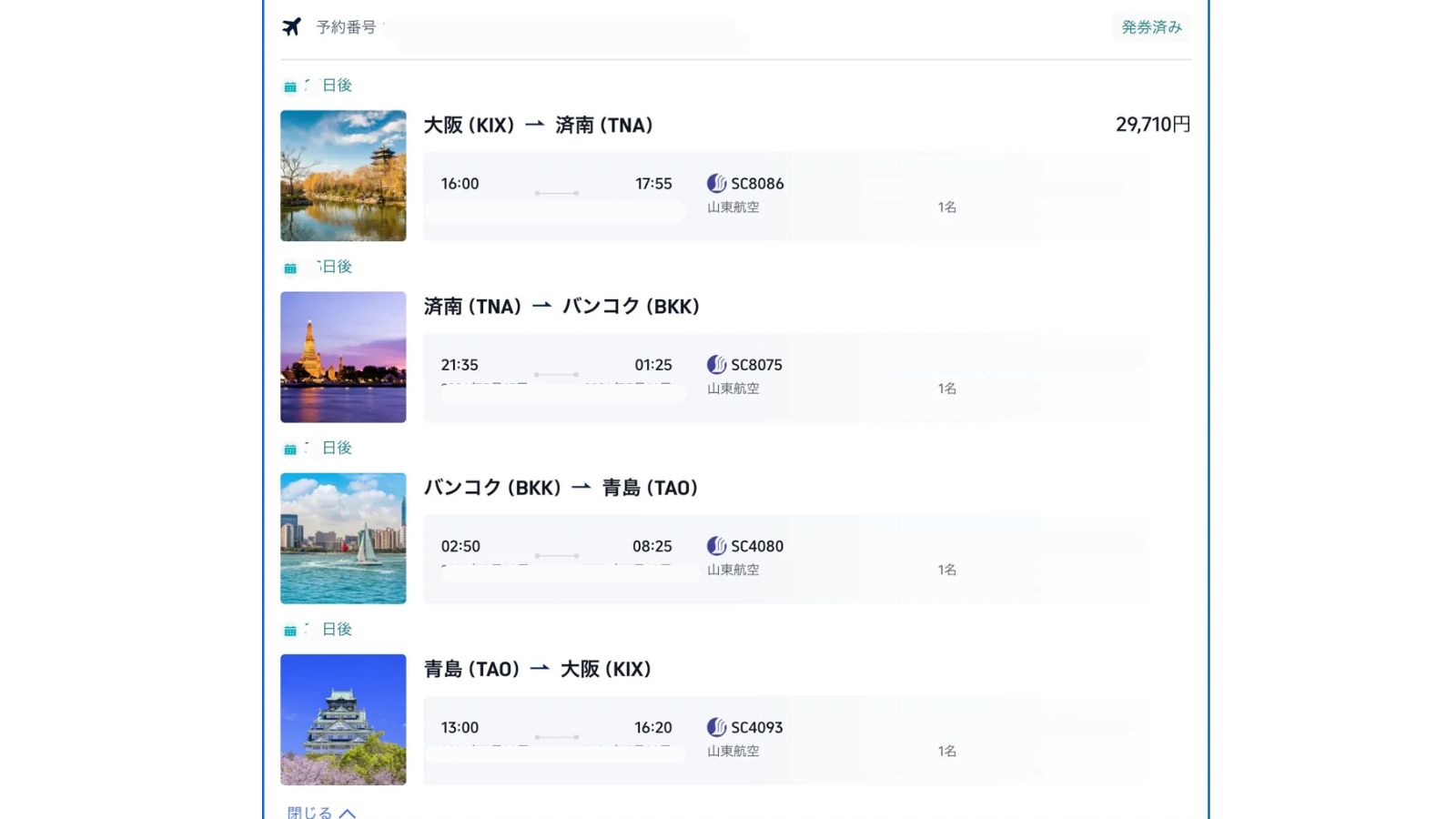The width and height of the screenshot is (1456, 819).
Task: Select the Shandong Airlines logo beside SC8086
Action: pyautogui.click(x=717, y=183)
